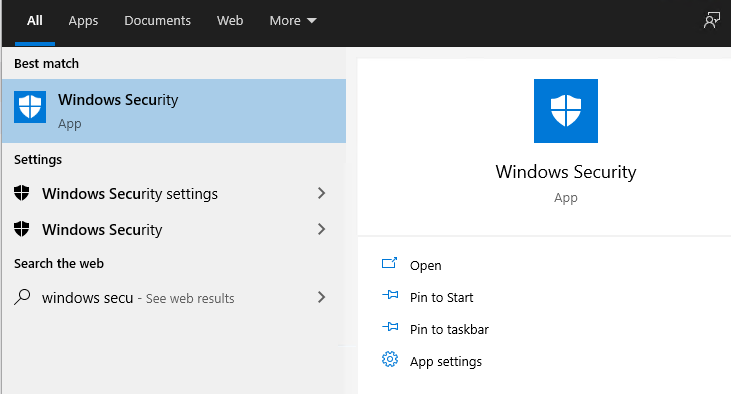Choose Pin to taskbar
The height and width of the screenshot is (394, 731).
449,329
